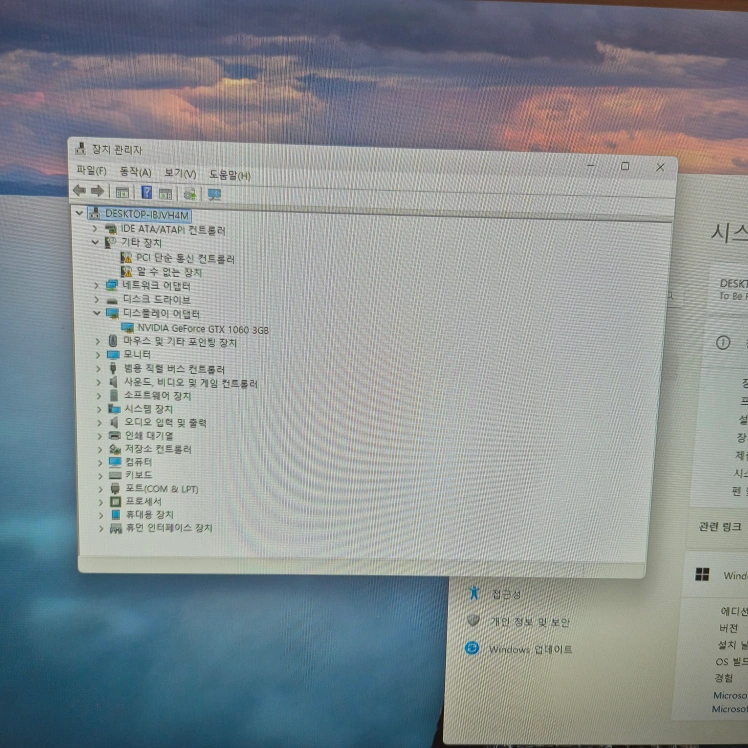
Task: Click the 네트워크 어댑터 category icon
Action: [x=112, y=285]
